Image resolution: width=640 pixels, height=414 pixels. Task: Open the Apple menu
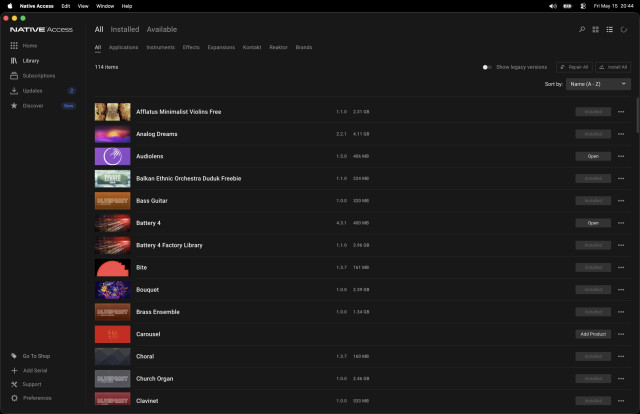10,6
